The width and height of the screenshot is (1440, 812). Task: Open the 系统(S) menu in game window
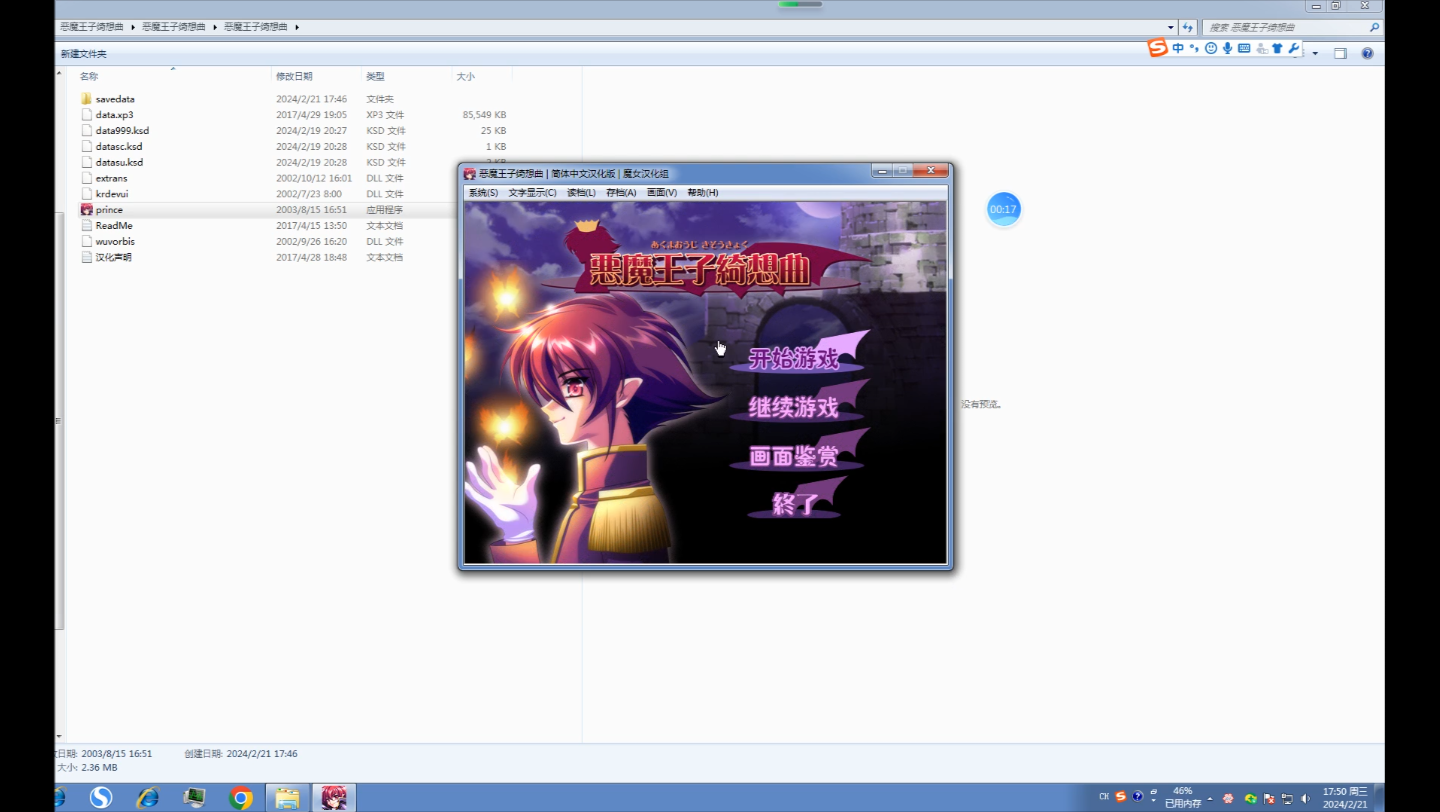coord(483,192)
